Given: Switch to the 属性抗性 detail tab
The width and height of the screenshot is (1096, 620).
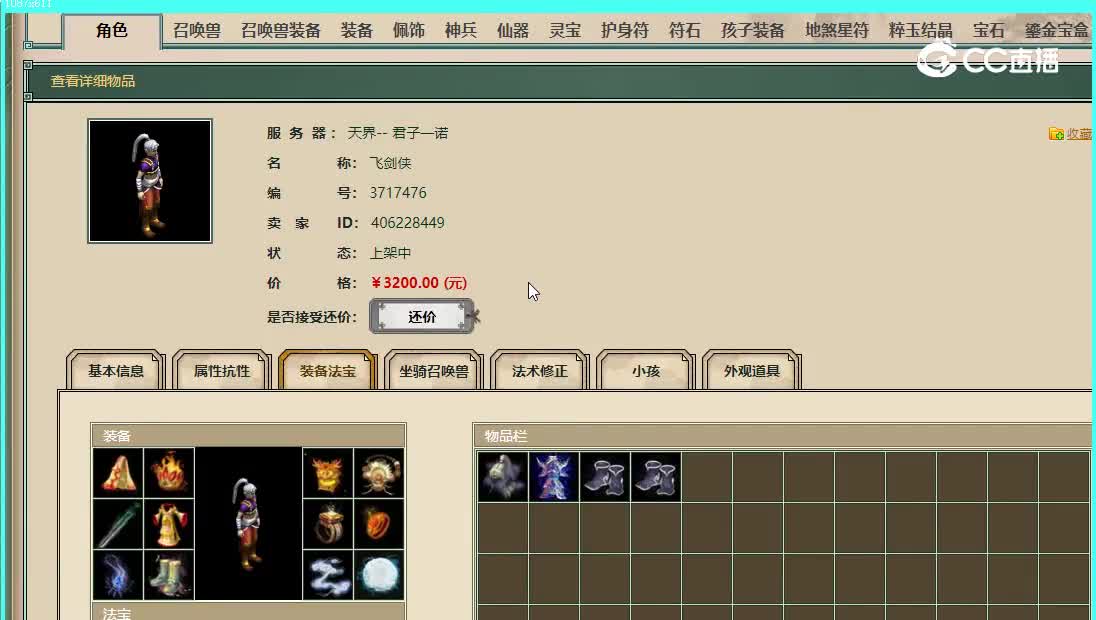Looking at the screenshot, I should (222, 370).
